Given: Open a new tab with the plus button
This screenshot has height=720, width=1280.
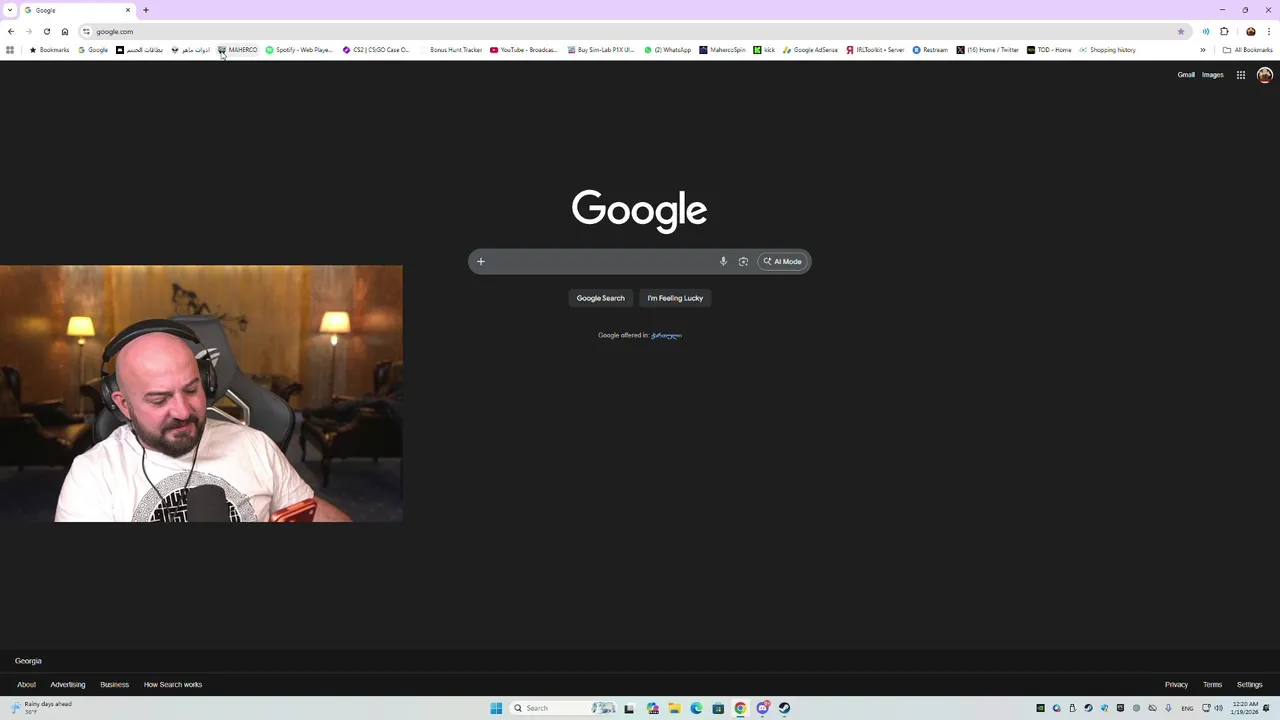Looking at the screenshot, I should pos(146,10).
